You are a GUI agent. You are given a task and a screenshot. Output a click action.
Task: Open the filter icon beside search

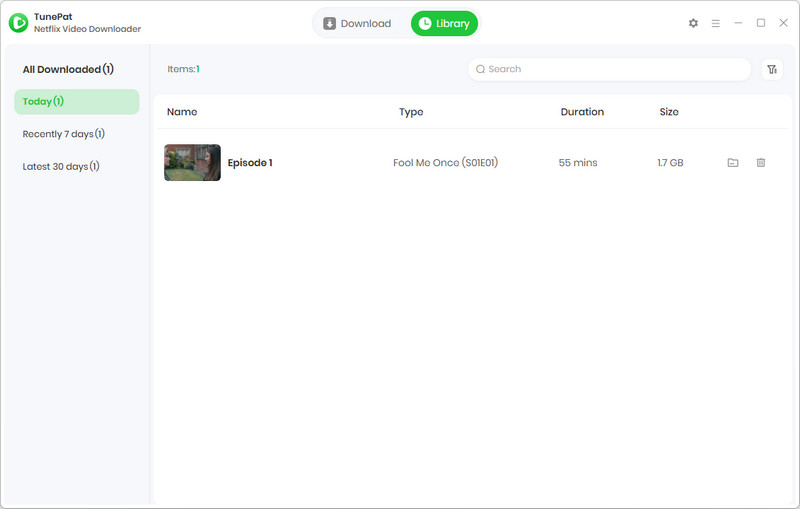[x=772, y=69]
